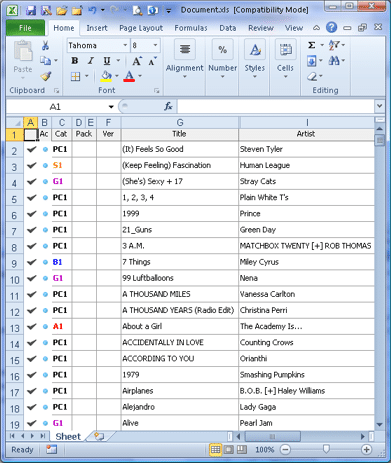
Task: Open the Clipboard dialog launcher
Action: coord(56,91)
